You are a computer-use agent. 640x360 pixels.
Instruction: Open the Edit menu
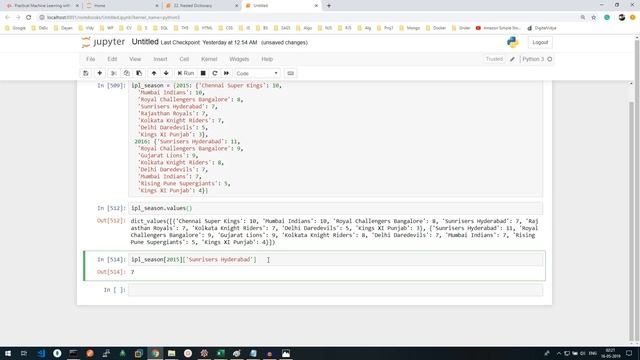coord(112,59)
